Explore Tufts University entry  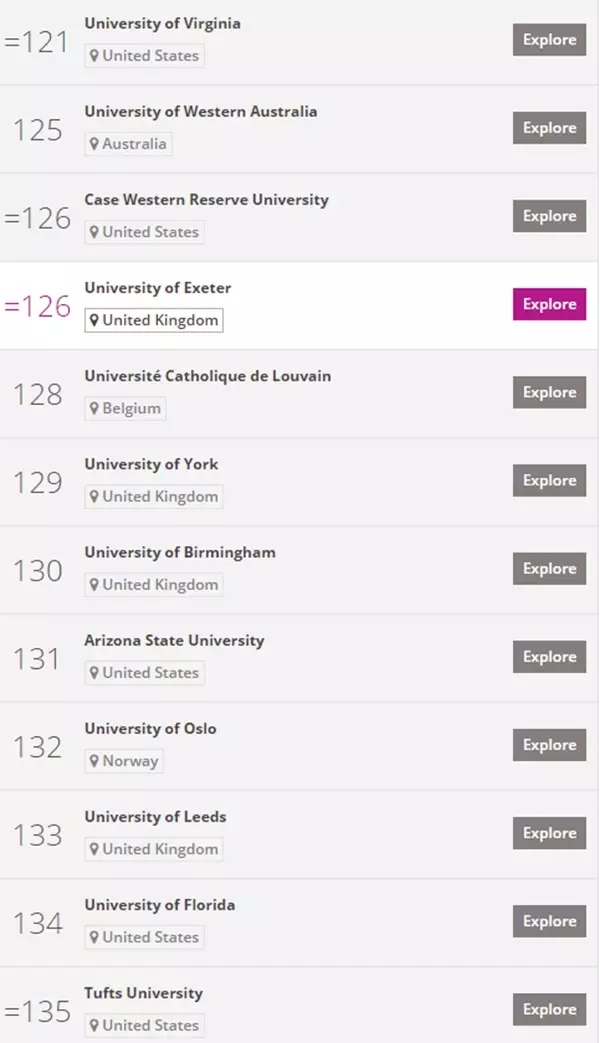tap(549, 1009)
